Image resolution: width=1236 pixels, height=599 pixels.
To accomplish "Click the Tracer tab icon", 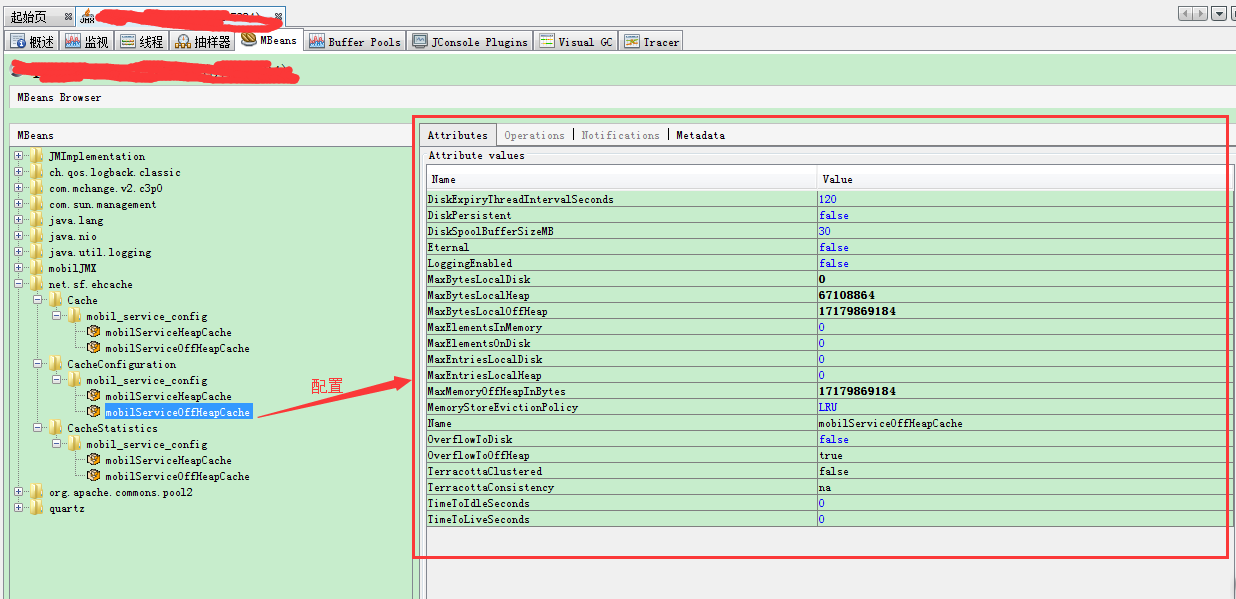I will point(631,41).
